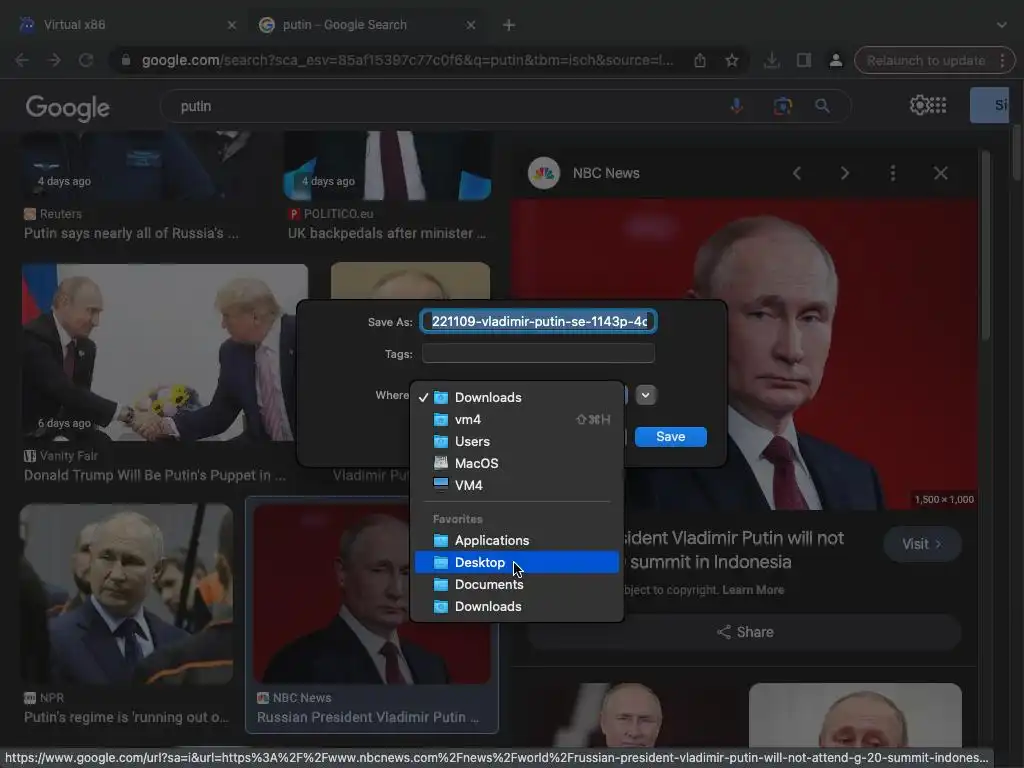
Task: Open Putin's regime NPR headline
Action: [x=126, y=717]
